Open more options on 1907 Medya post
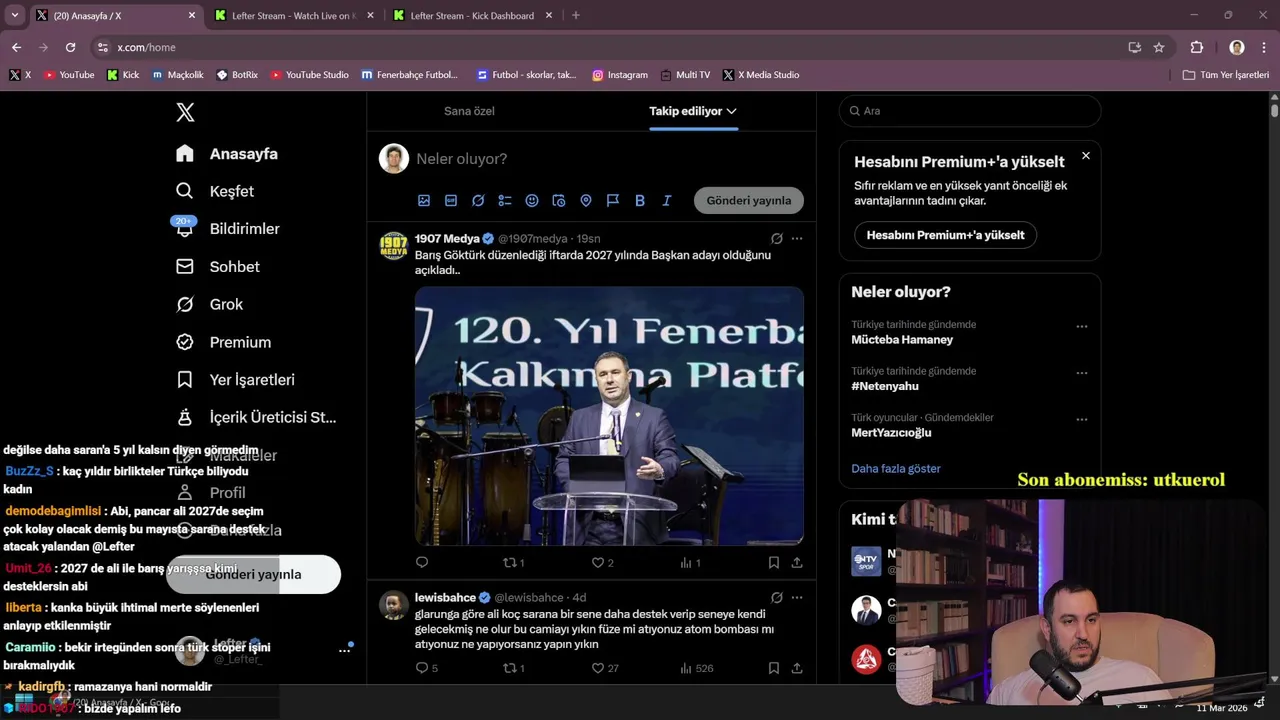Viewport: 1280px width, 720px height. (x=797, y=239)
